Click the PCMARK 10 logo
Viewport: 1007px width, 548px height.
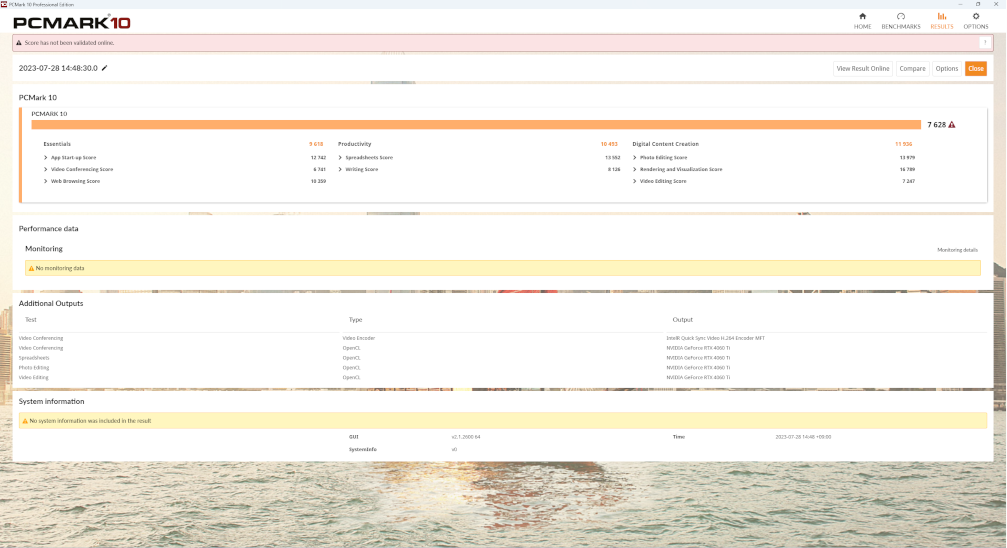pos(71,22)
